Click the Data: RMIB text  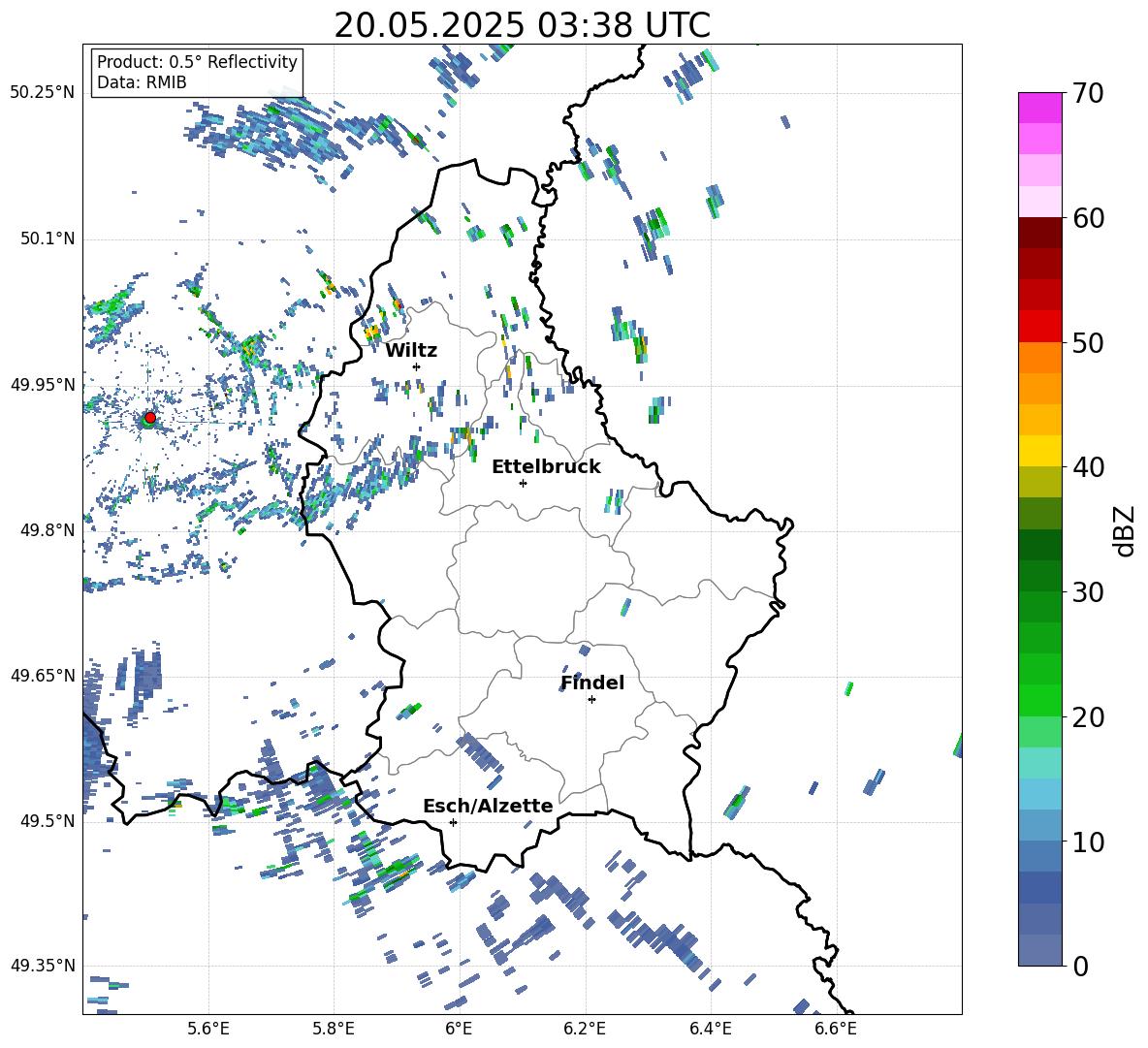click(x=142, y=82)
